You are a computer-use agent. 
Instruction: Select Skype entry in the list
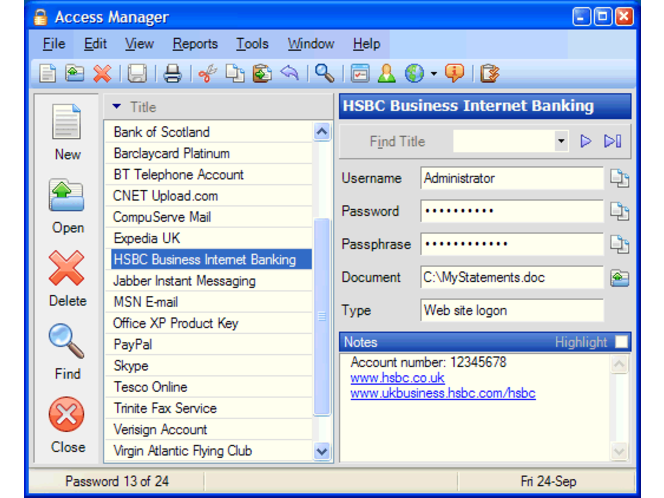[x=208, y=366]
